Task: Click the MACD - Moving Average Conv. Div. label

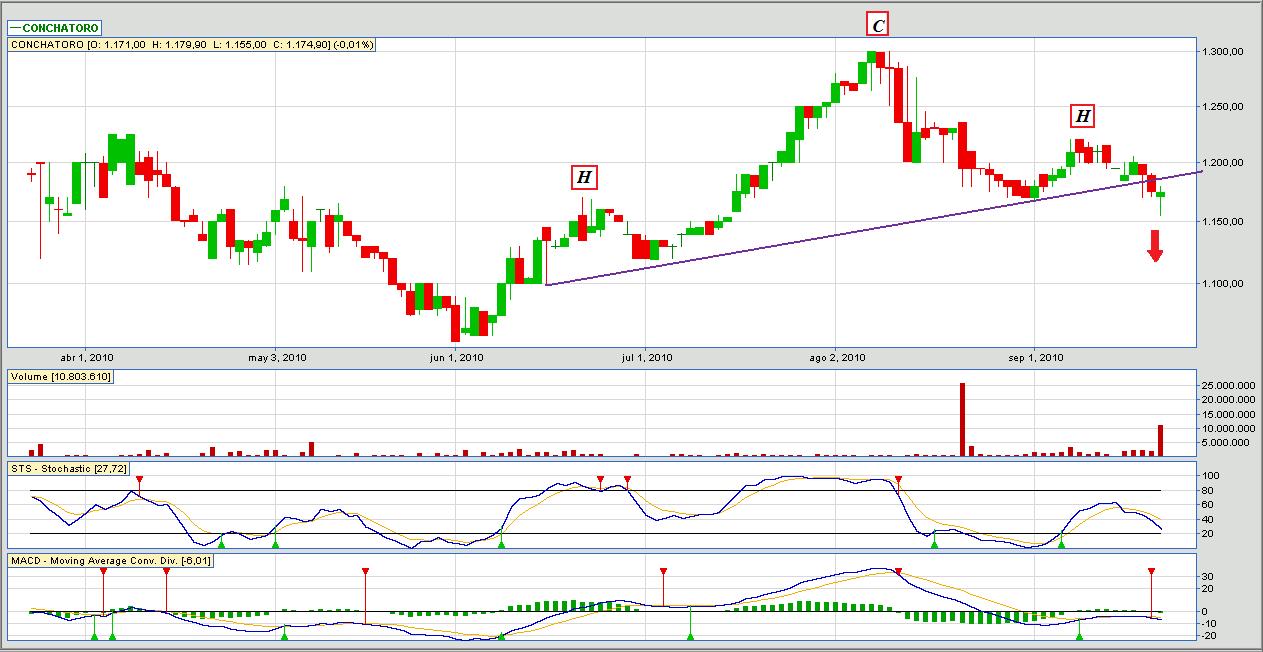Action: [110, 560]
